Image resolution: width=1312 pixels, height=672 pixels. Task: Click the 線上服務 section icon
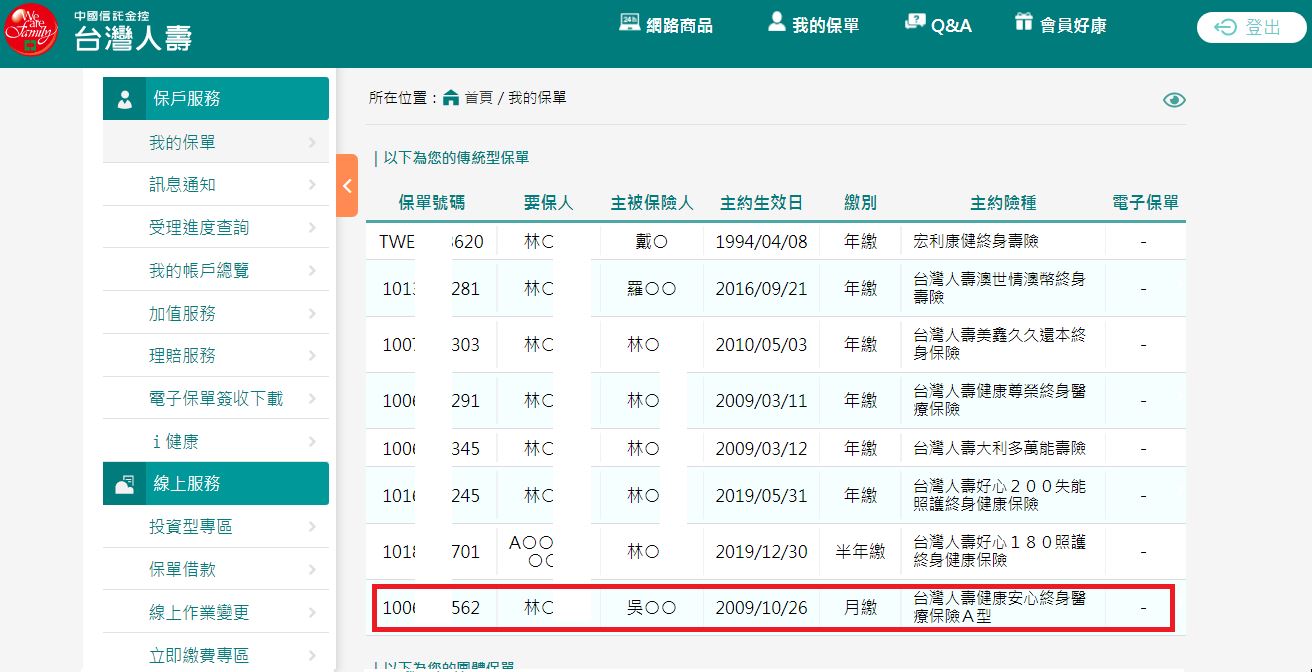pyautogui.click(x=125, y=484)
